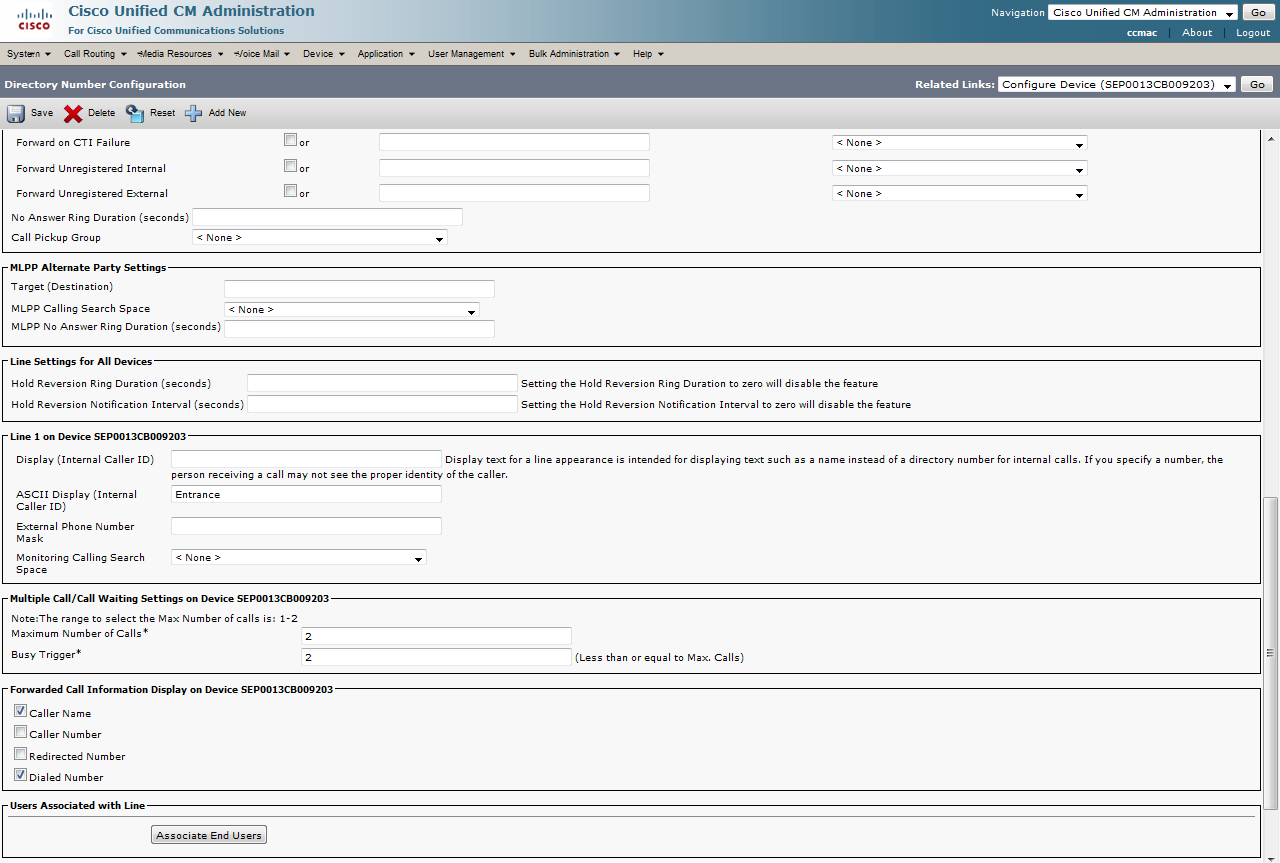
Task: Enable the Caller Number checkbox
Action: click(20, 733)
